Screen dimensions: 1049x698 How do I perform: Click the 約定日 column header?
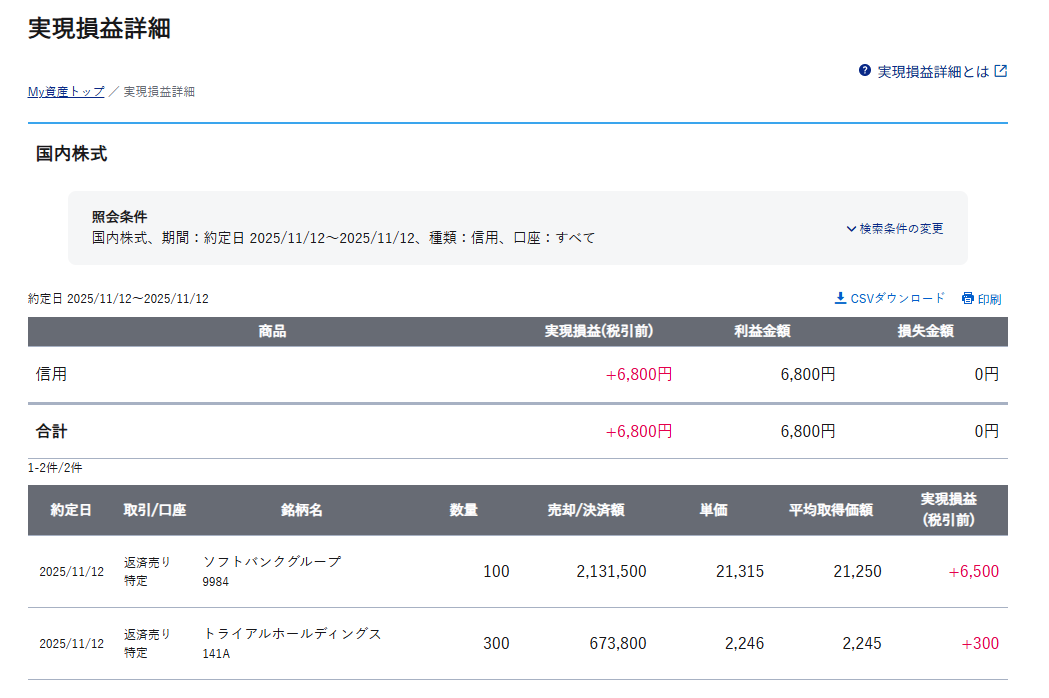pos(71,510)
